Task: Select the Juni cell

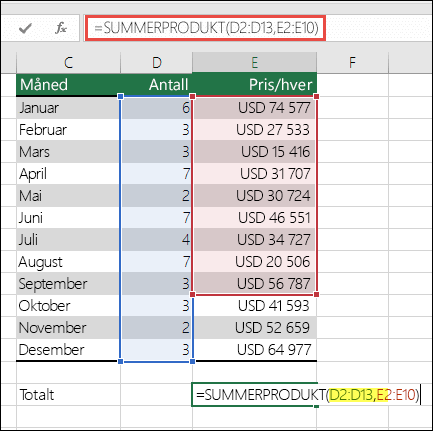Action: pyautogui.click(x=68, y=218)
